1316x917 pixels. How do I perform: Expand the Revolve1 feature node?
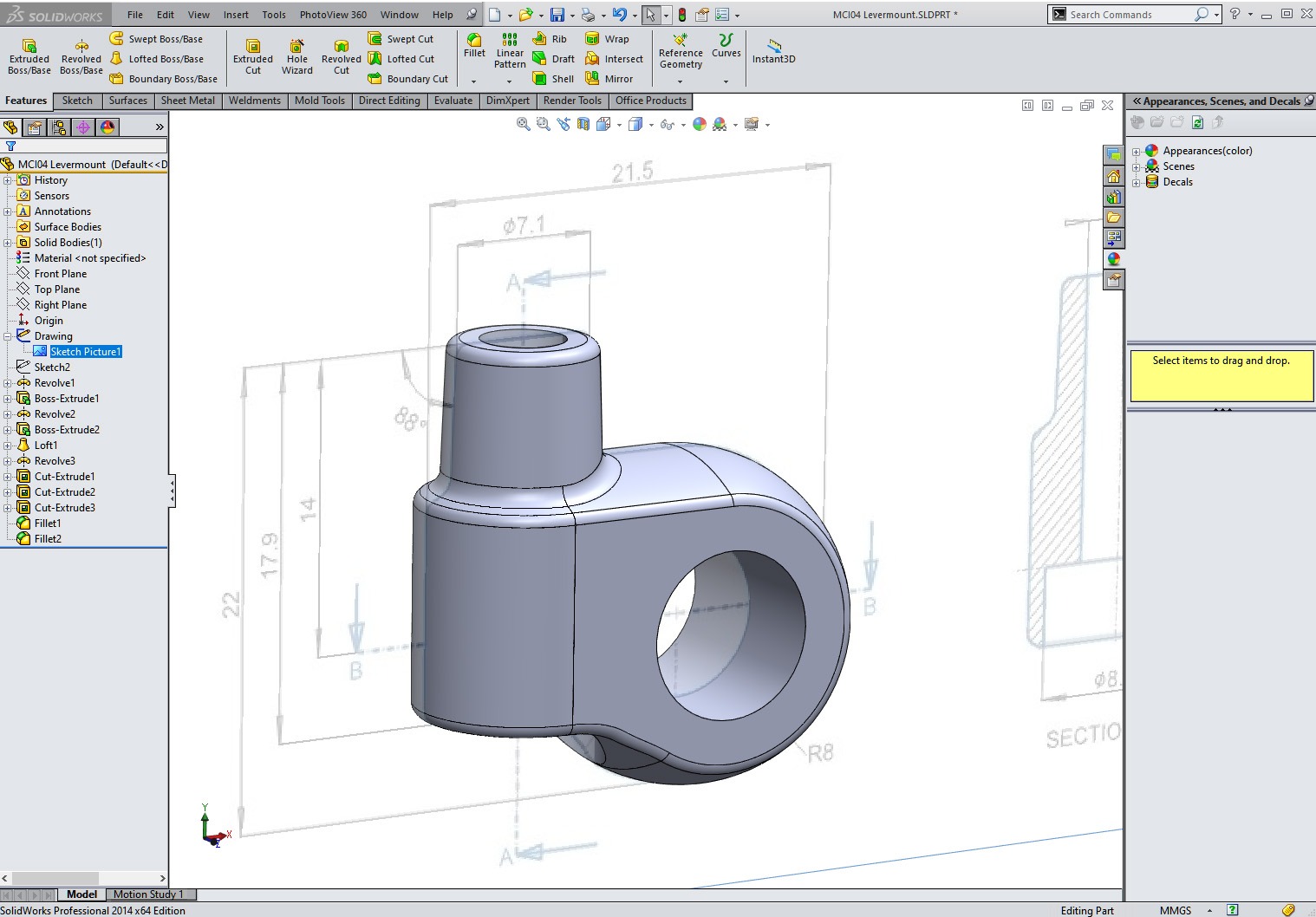pyautogui.click(x=8, y=383)
